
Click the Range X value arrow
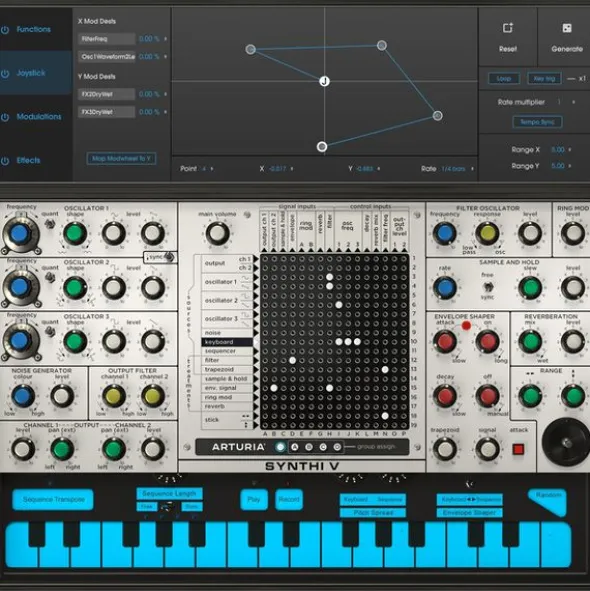point(570,150)
